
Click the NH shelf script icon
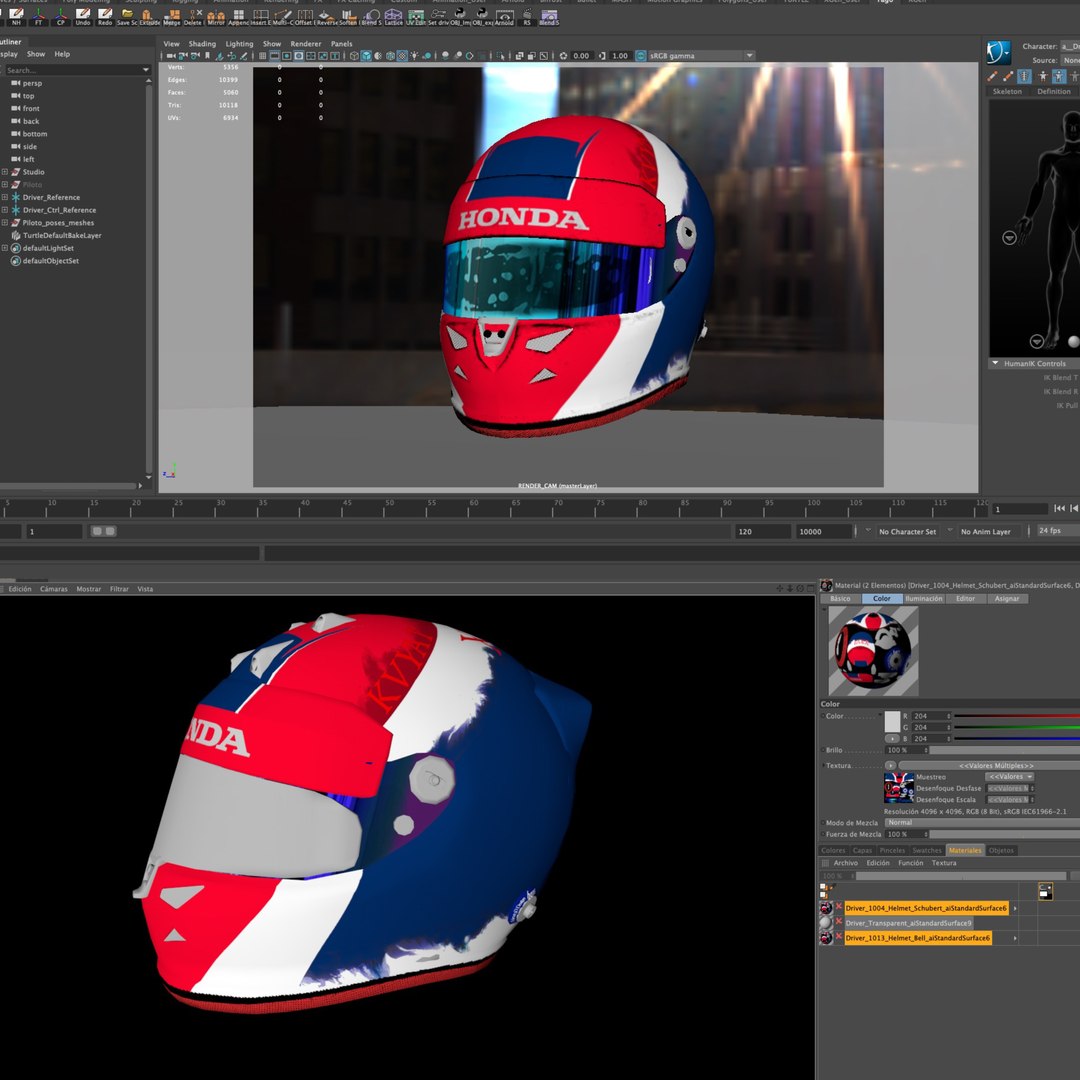pos(17,17)
